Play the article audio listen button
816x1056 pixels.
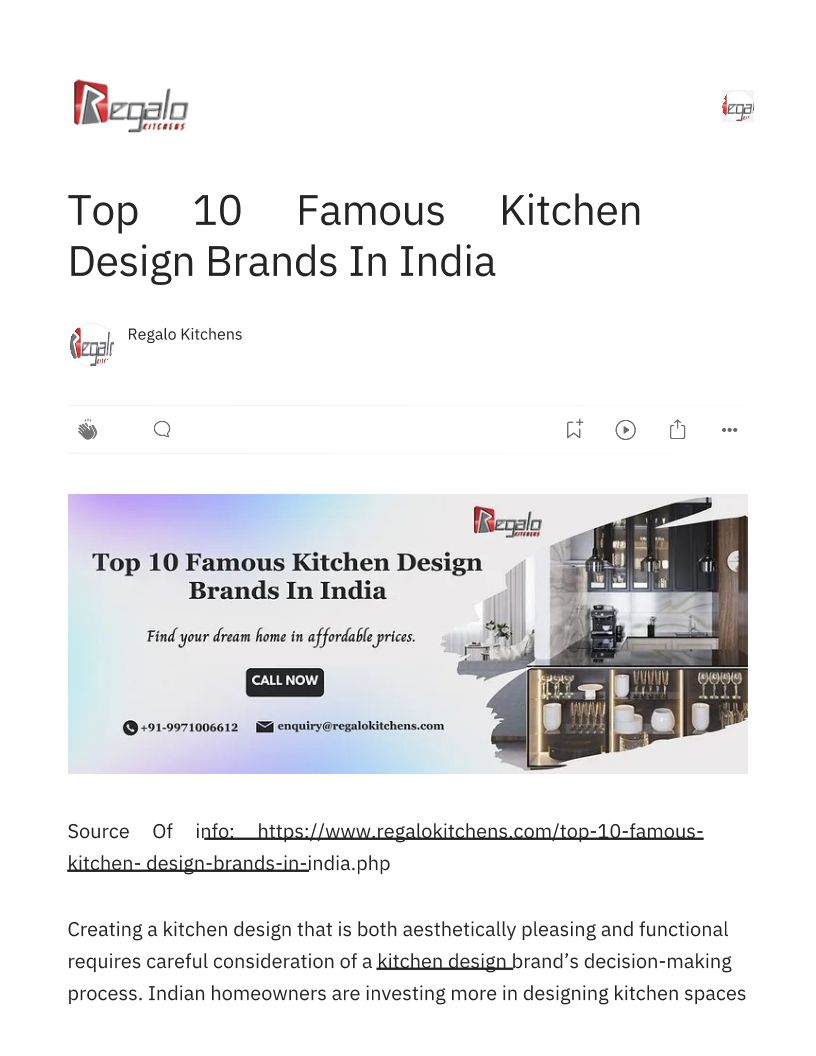point(625,430)
